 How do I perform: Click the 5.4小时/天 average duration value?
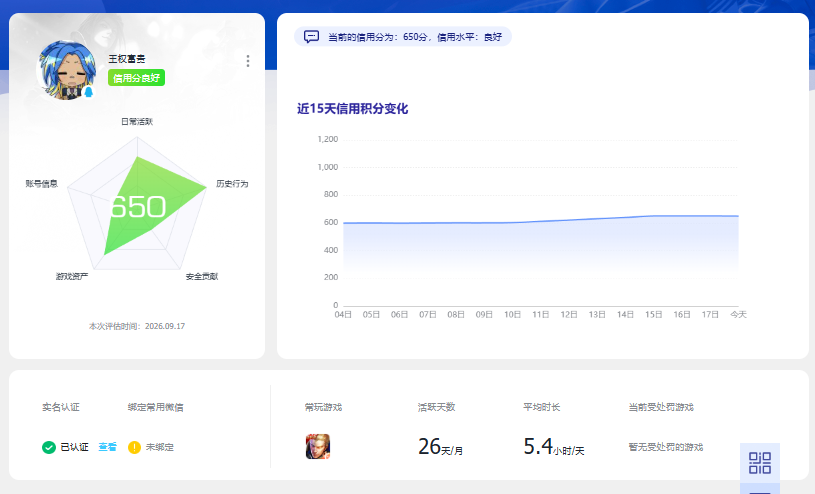point(554,447)
